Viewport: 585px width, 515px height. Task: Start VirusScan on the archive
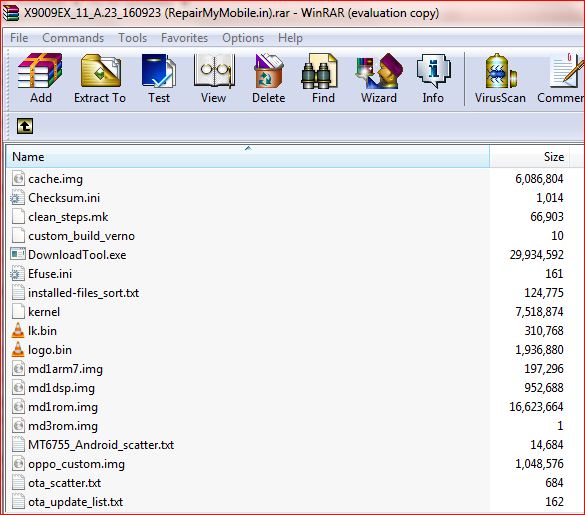pos(500,78)
